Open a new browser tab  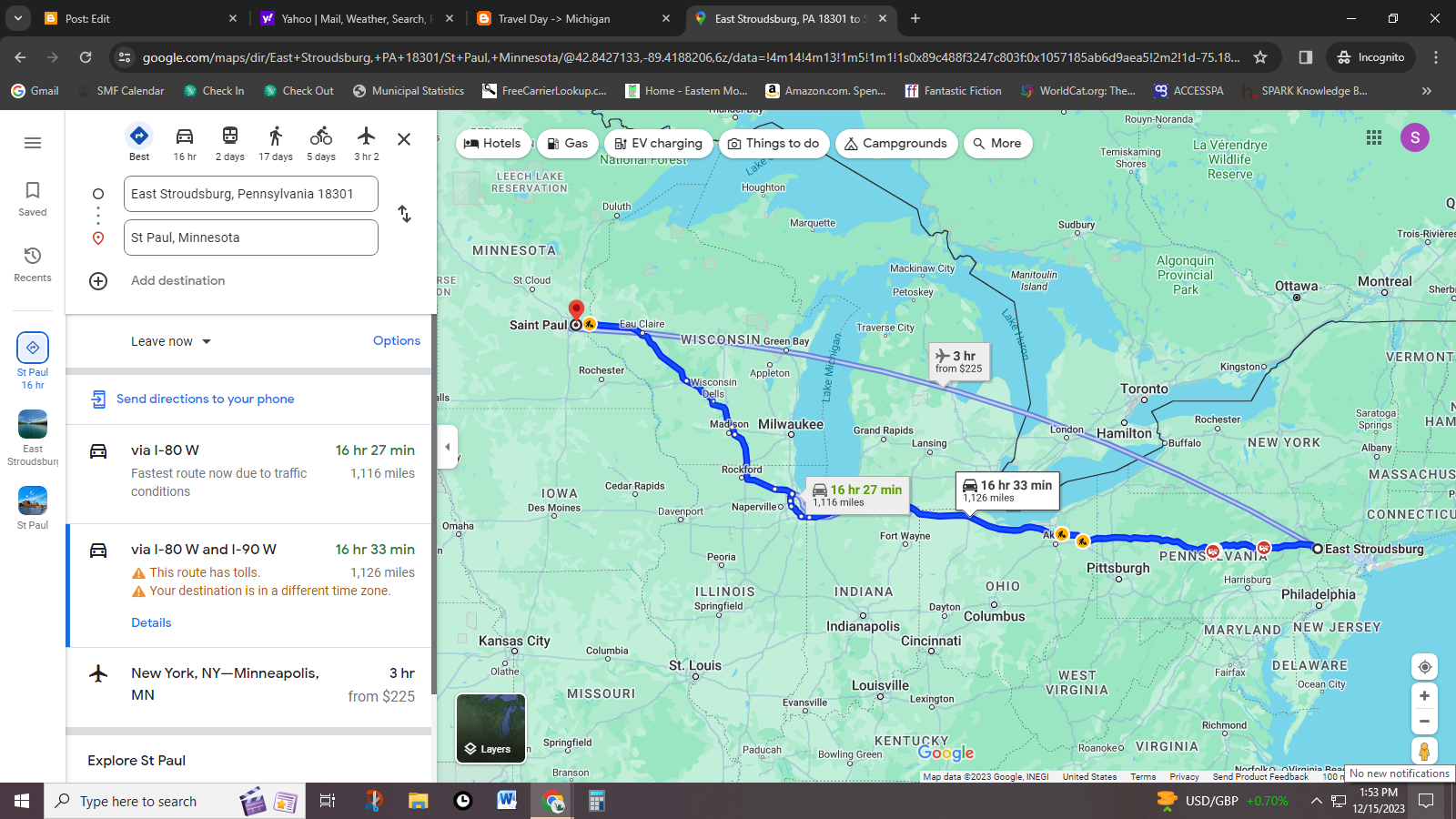click(915, 18)
